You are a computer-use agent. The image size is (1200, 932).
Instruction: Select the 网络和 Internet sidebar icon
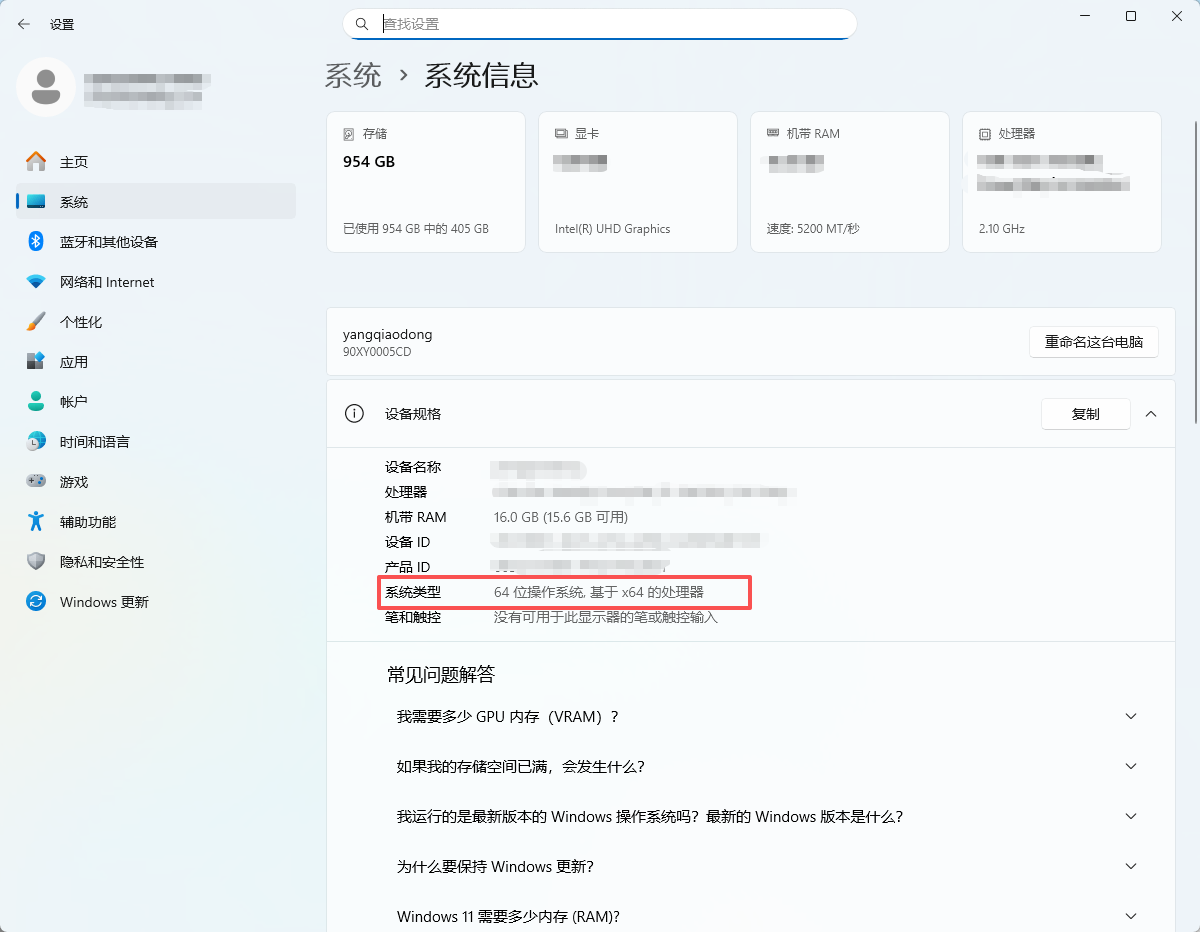point(34,281)
